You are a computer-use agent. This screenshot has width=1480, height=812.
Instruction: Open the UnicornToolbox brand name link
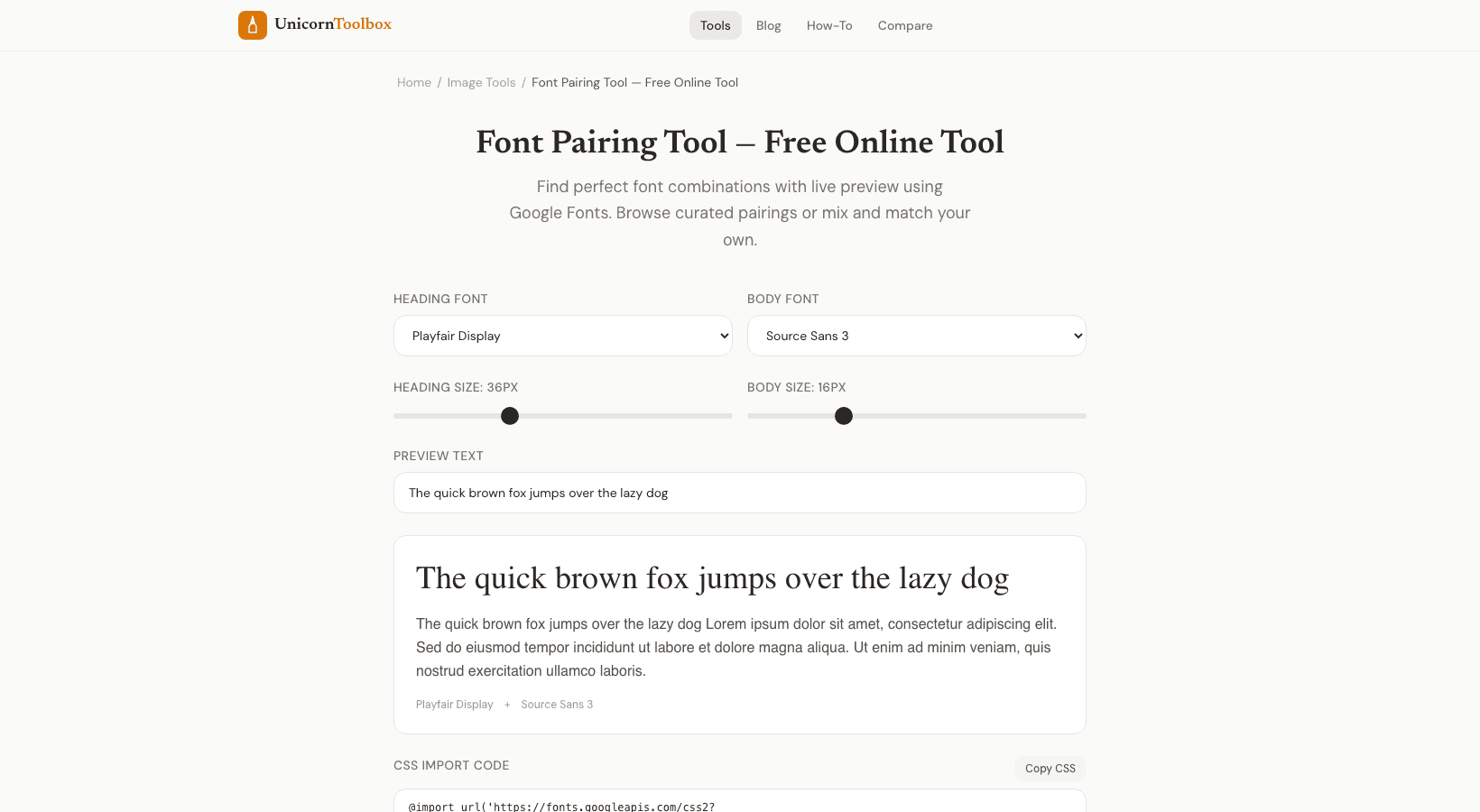click(333, 24)
